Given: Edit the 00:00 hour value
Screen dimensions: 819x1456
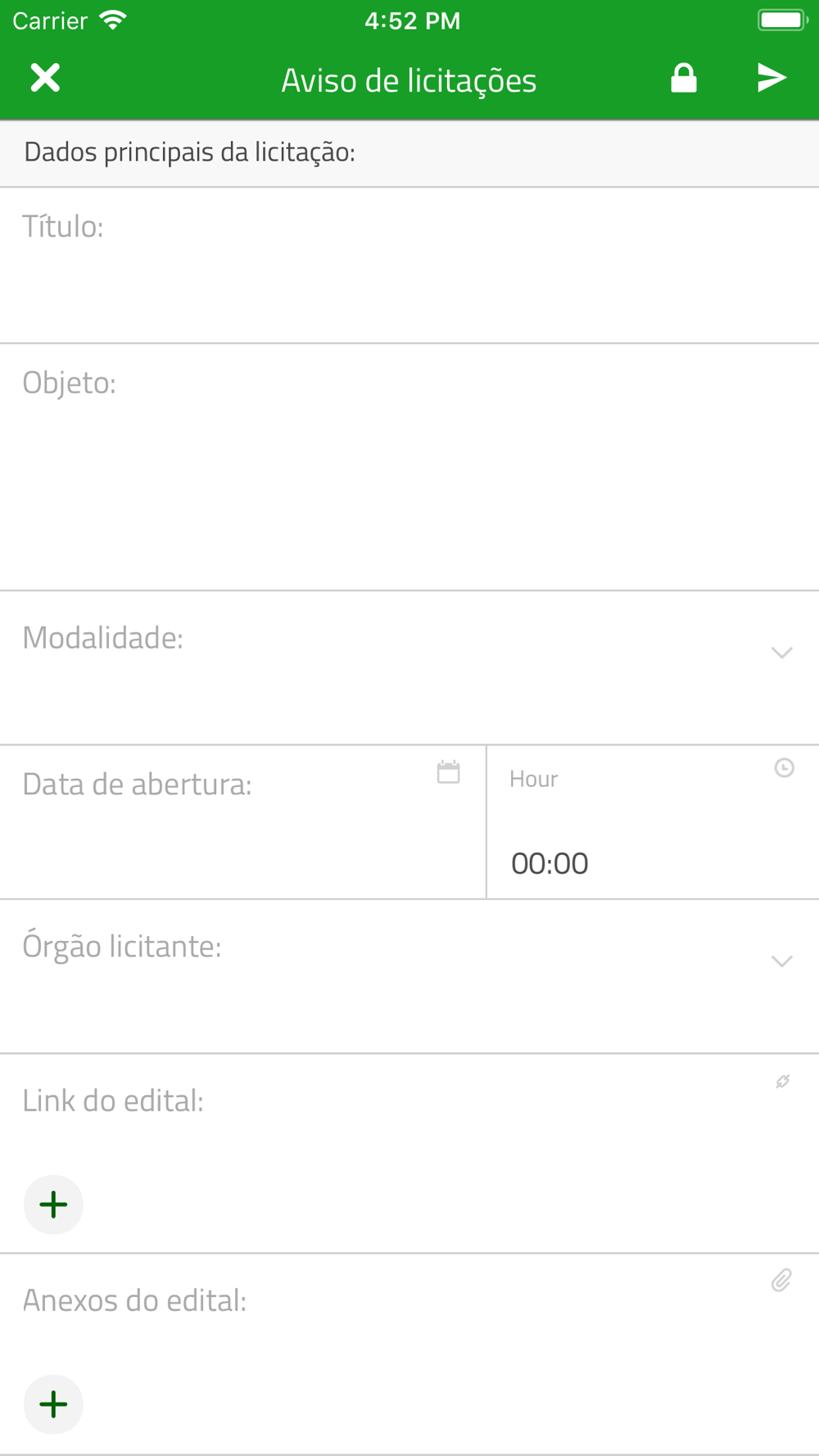Looking at the screenshot, I should [550, 863].
